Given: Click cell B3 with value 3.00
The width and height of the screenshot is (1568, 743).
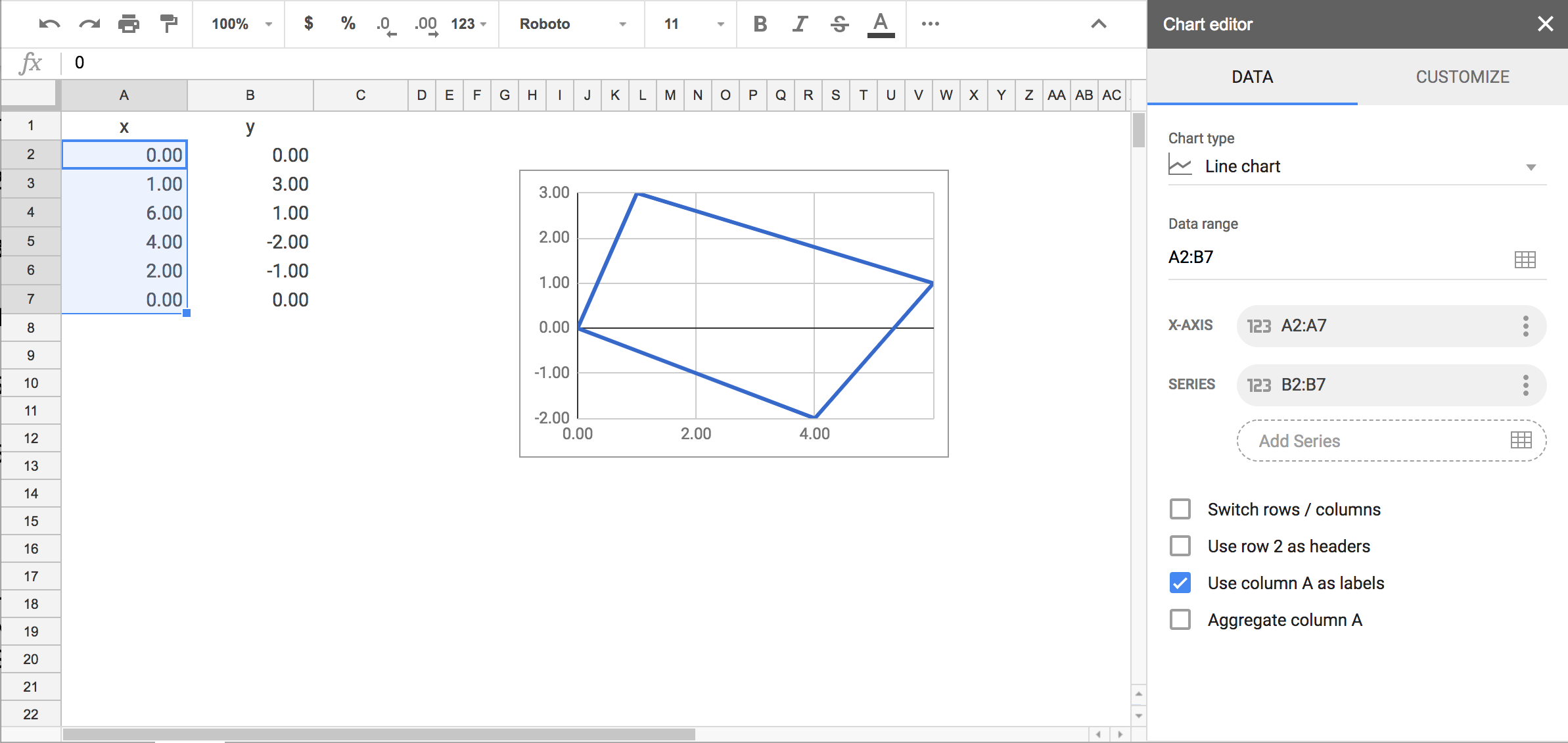Looking at the screenshot, I should click(250, 184).
